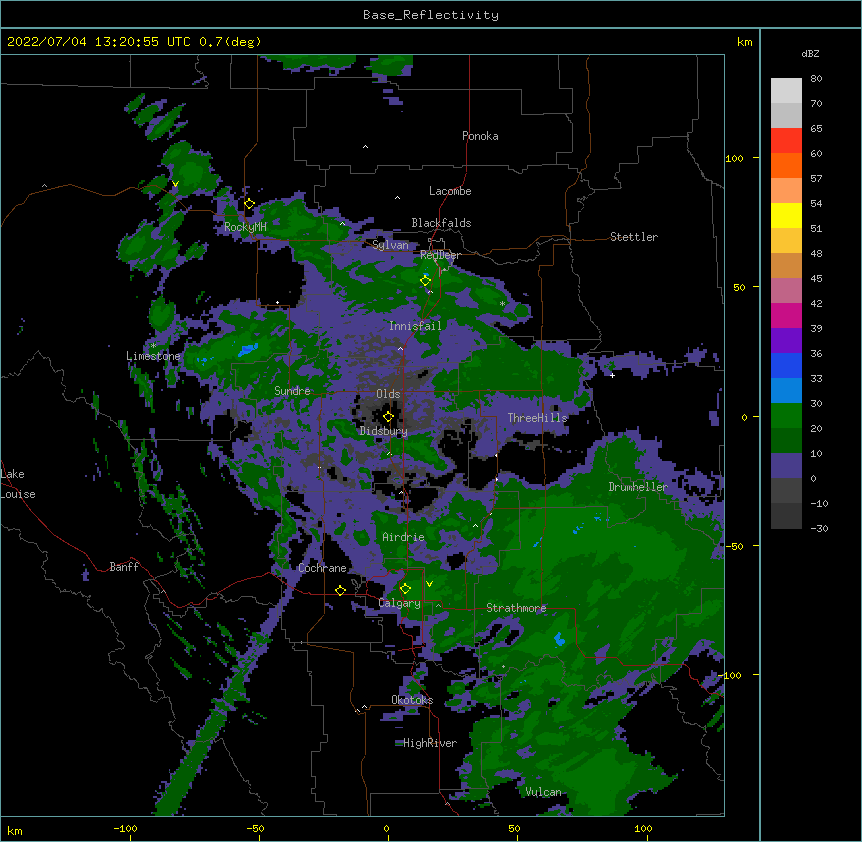
Task: Click the RockyMH label
Action: click(245, 227)
